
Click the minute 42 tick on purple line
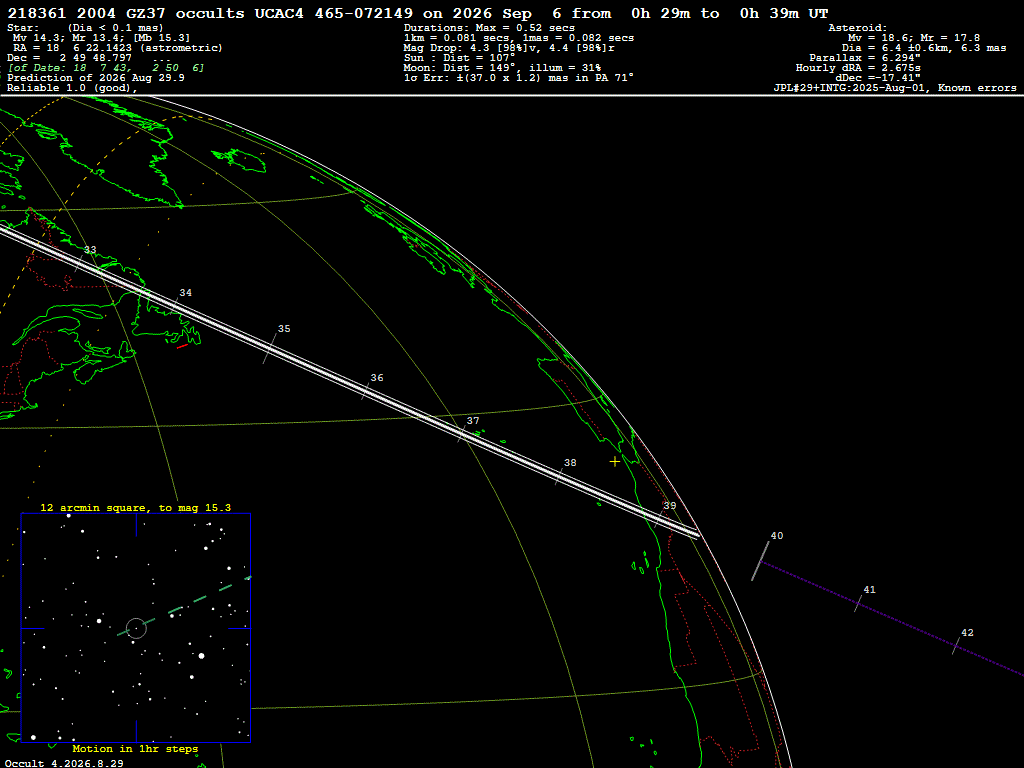click(x=957, y=645)
